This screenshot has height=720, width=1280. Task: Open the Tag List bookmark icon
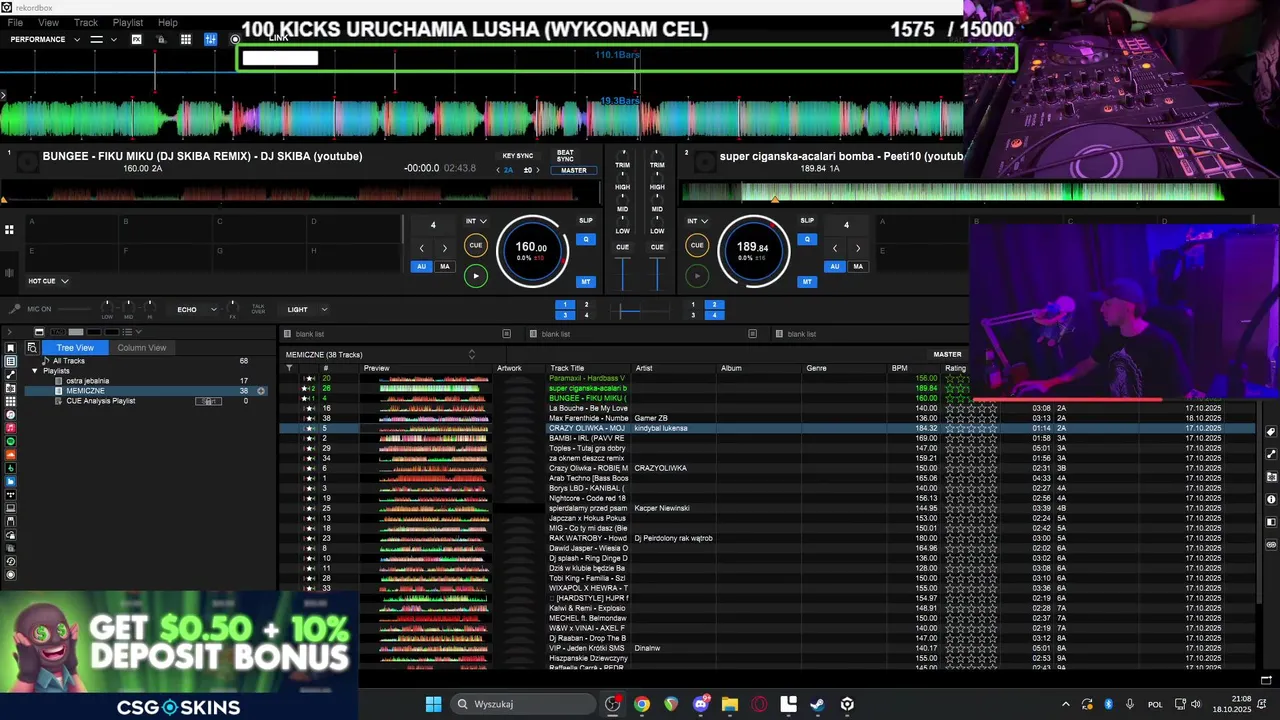tap(11, 348)
